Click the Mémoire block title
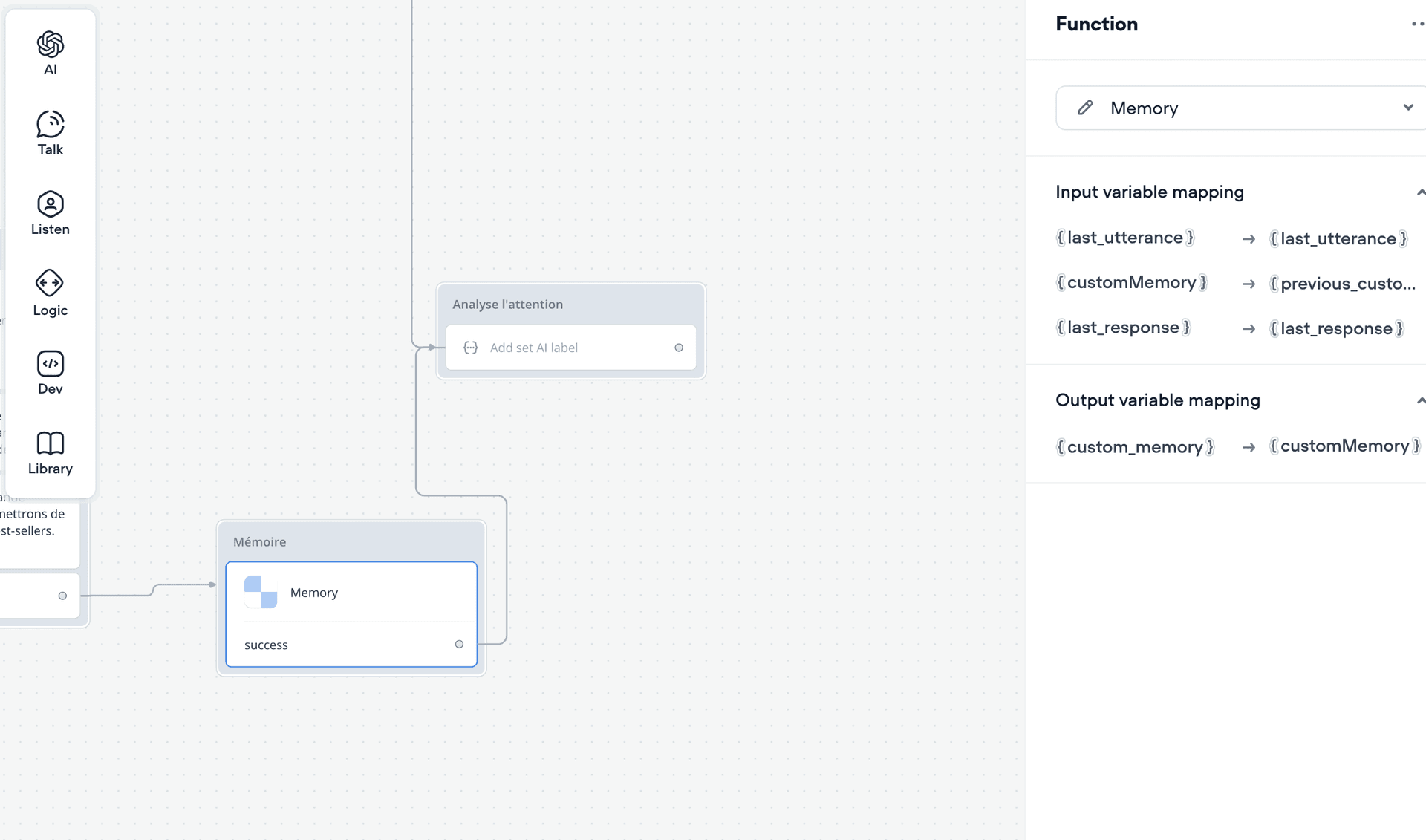Image resolution: width=1426 pixels, height=840 pixels. coord(259,542)
